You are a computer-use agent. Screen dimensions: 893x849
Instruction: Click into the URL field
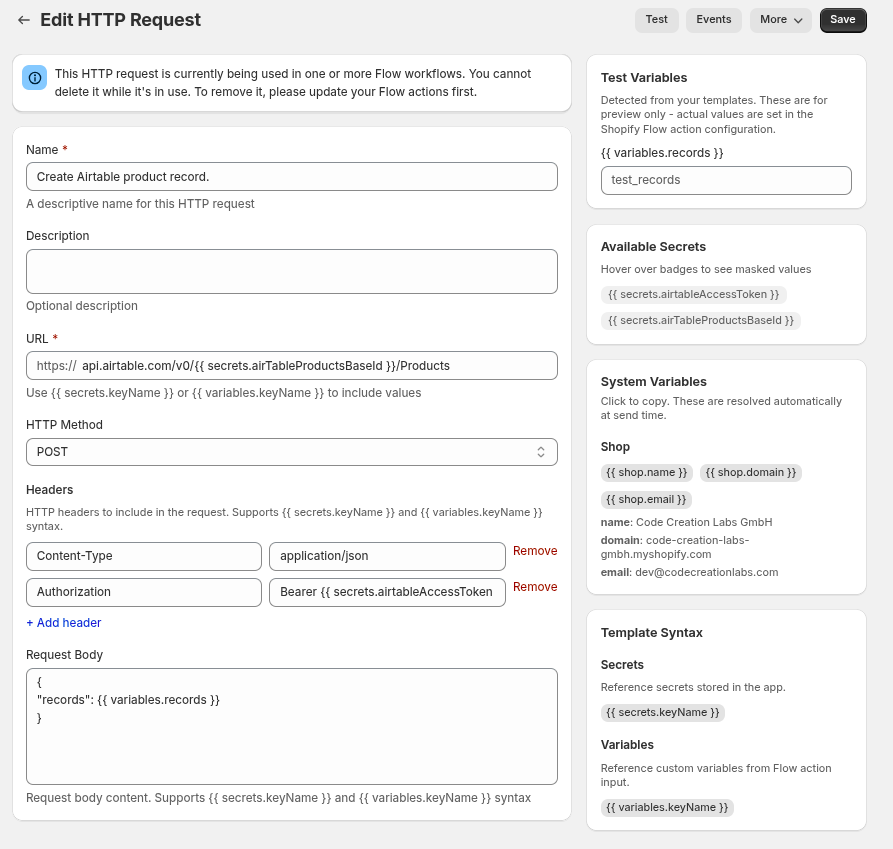tap(315, 366)
